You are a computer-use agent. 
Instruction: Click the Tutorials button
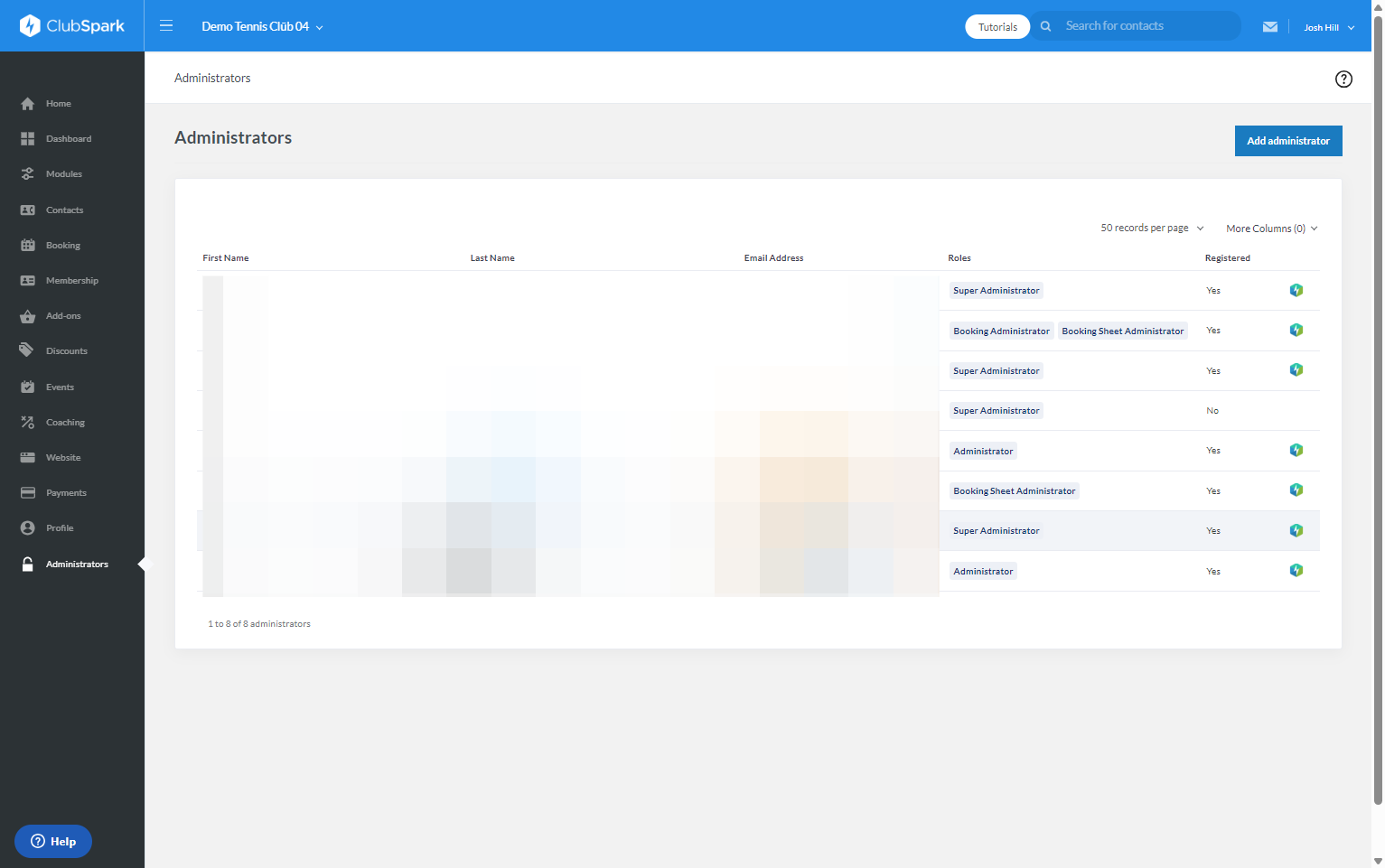[997, 27]
